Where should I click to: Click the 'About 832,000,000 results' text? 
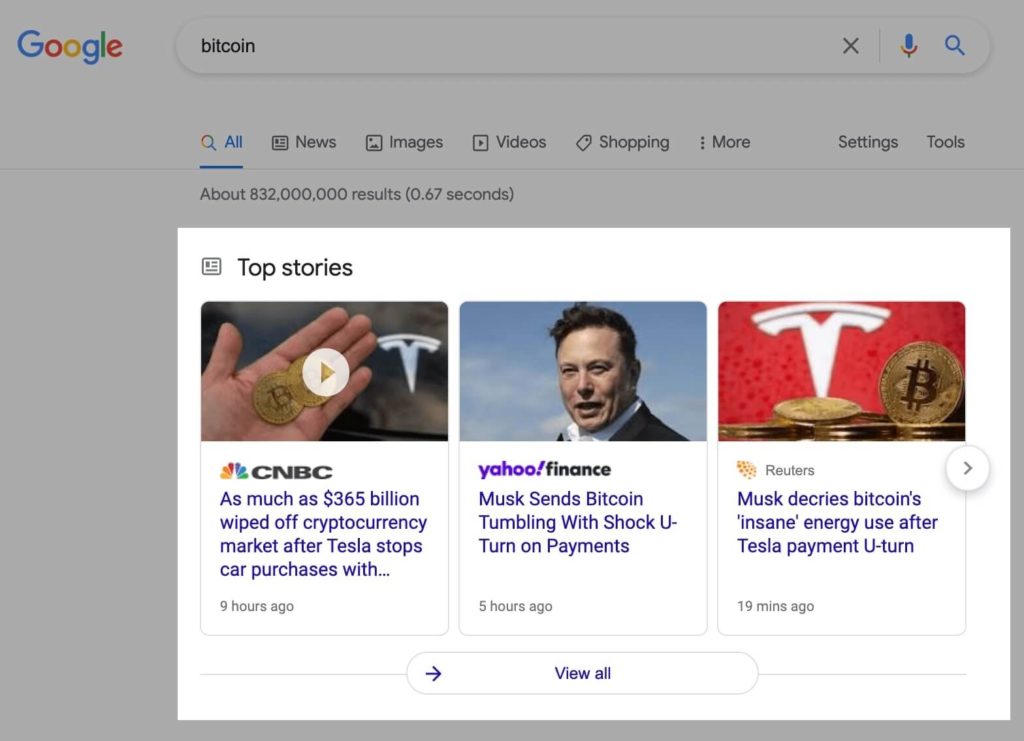[x=357, y=194]
